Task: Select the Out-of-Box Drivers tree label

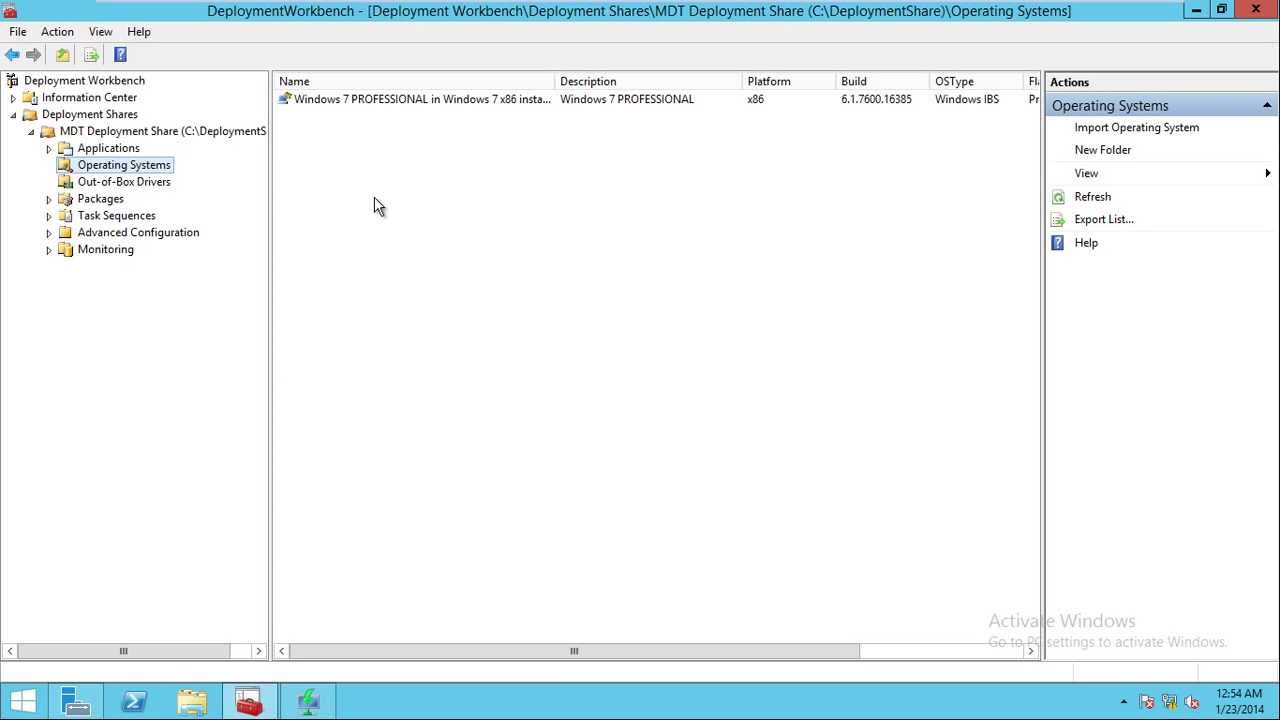Action: [124, 182]
